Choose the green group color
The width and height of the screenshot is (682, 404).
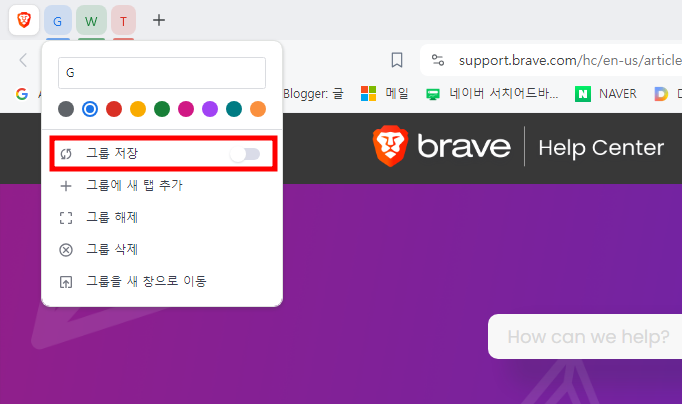[162, 109]
